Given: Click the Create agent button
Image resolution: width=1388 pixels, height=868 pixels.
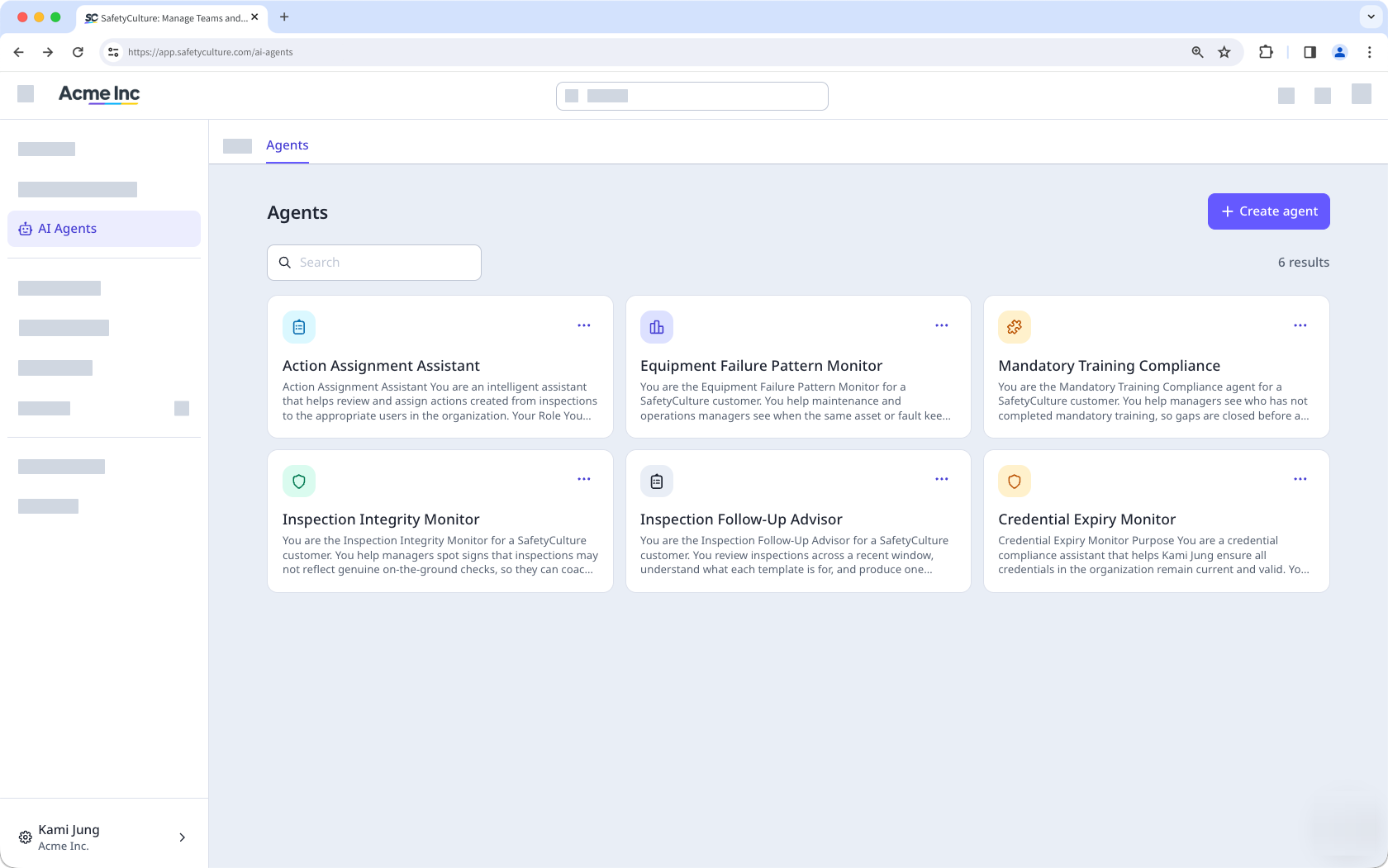Looking at the screenshot, I should click(x=1269, y=211).
